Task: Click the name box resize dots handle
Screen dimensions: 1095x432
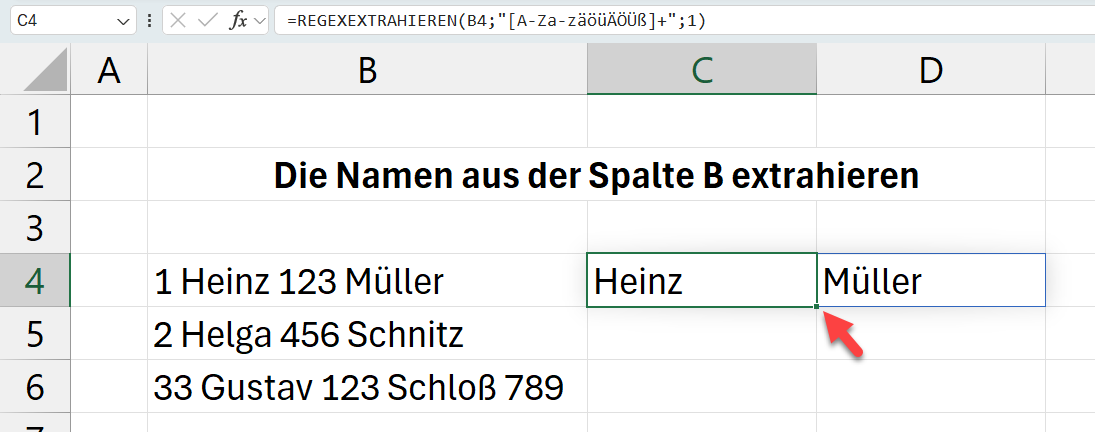Action: [x=149, y=21]
